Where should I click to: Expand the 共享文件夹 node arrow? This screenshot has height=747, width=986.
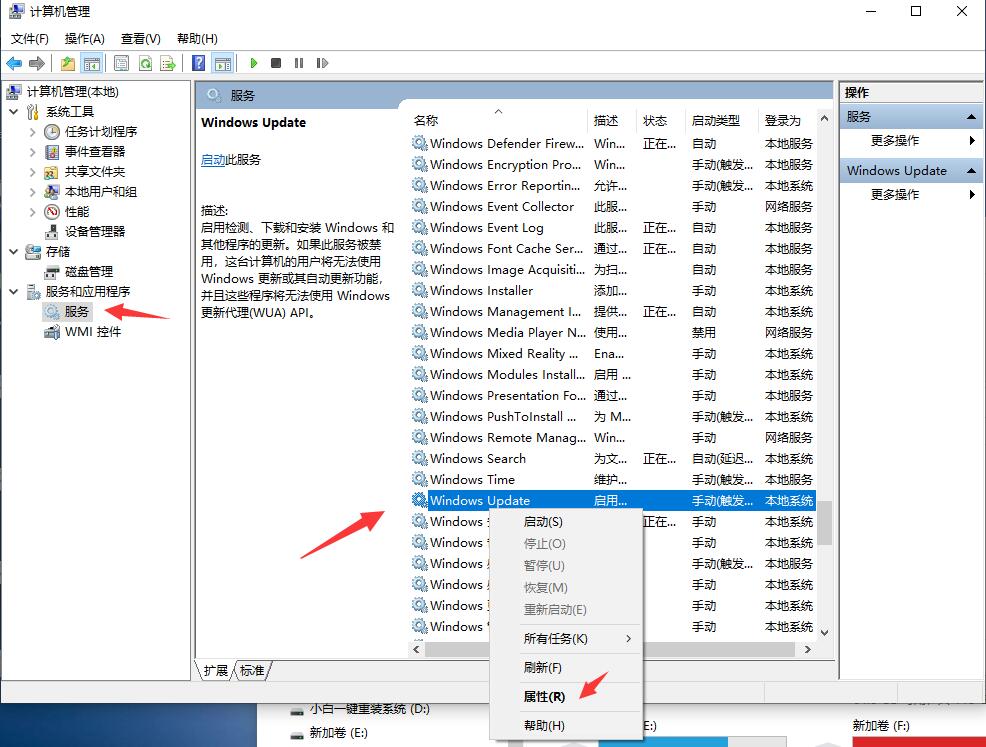coord(32,172)
